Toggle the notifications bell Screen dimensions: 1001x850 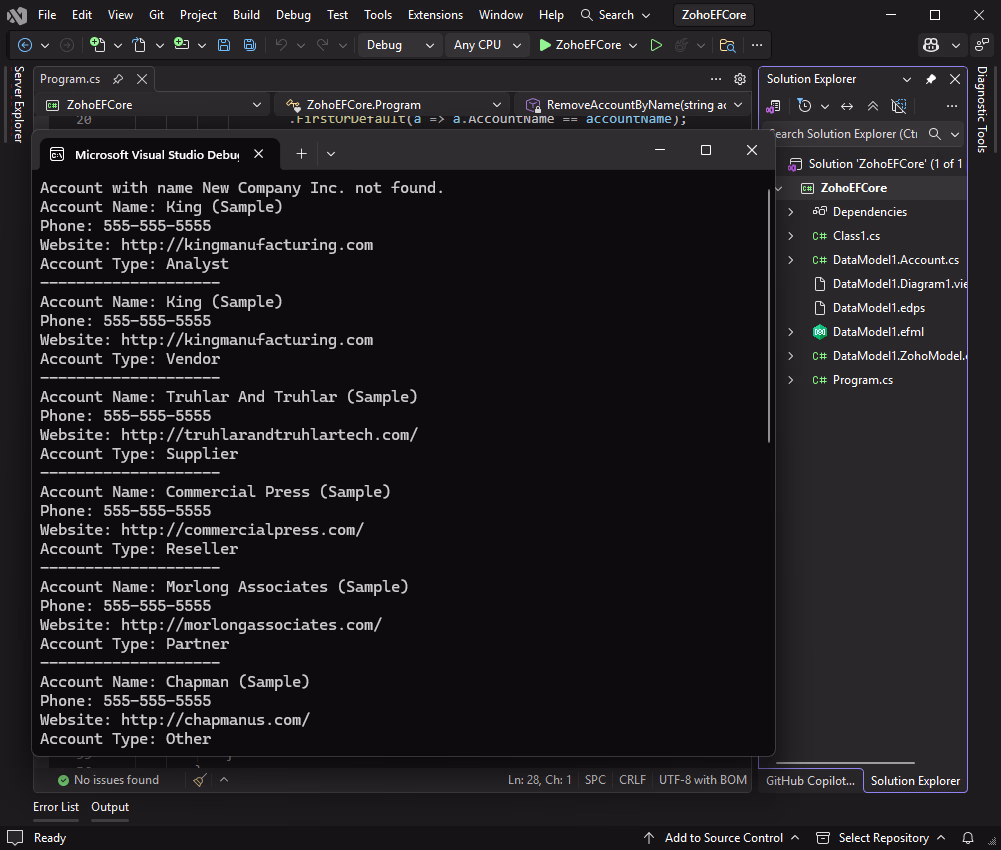point(966,838)
